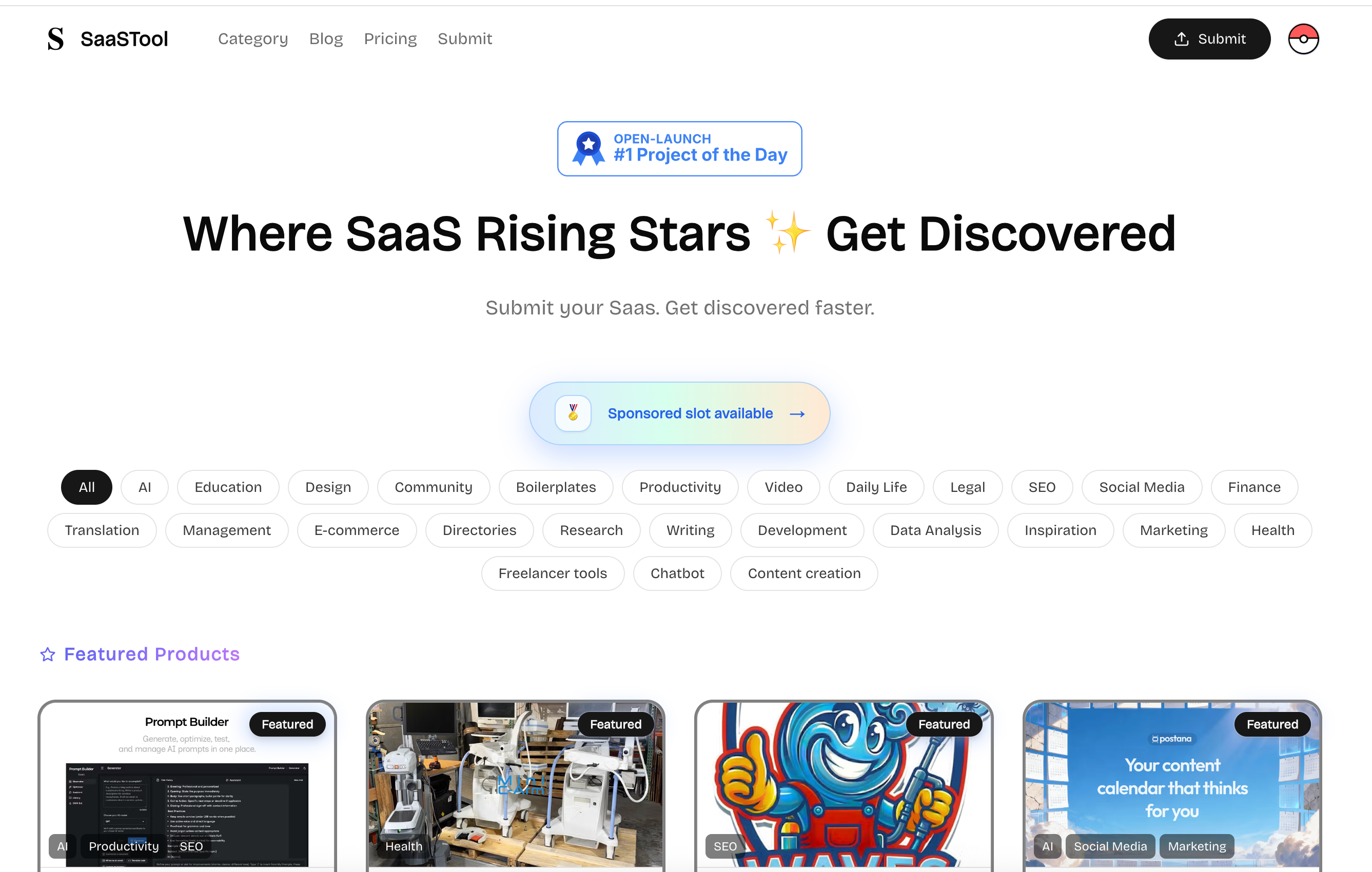Toggle the Health category filter
Viewport: 1372px width, 872px height.
click(1272, 530)
